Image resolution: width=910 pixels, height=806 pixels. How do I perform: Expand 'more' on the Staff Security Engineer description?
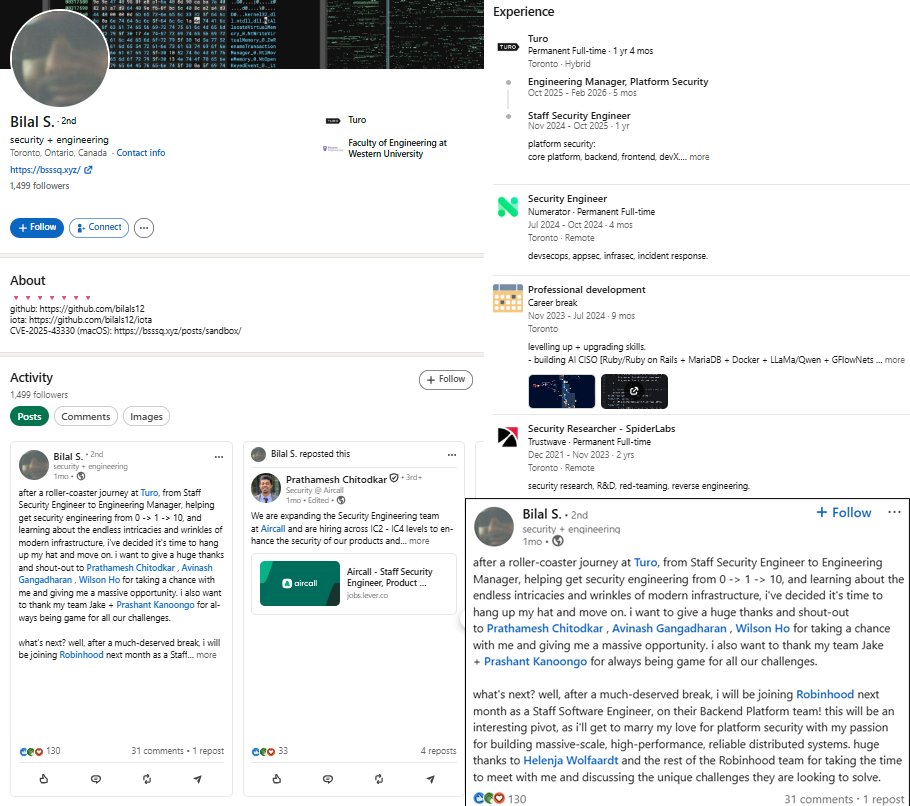[700, 156]
